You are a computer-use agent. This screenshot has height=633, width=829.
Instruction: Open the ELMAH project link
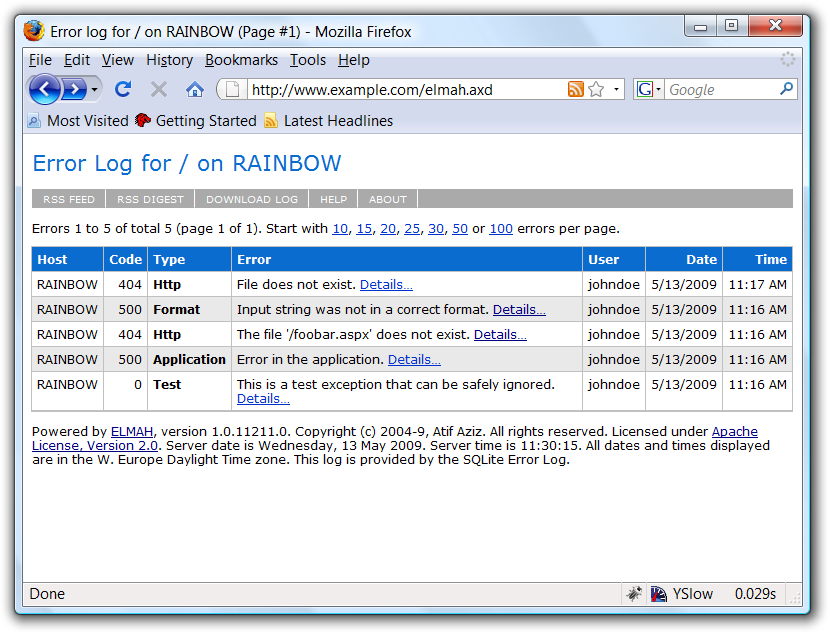point(131,432)
